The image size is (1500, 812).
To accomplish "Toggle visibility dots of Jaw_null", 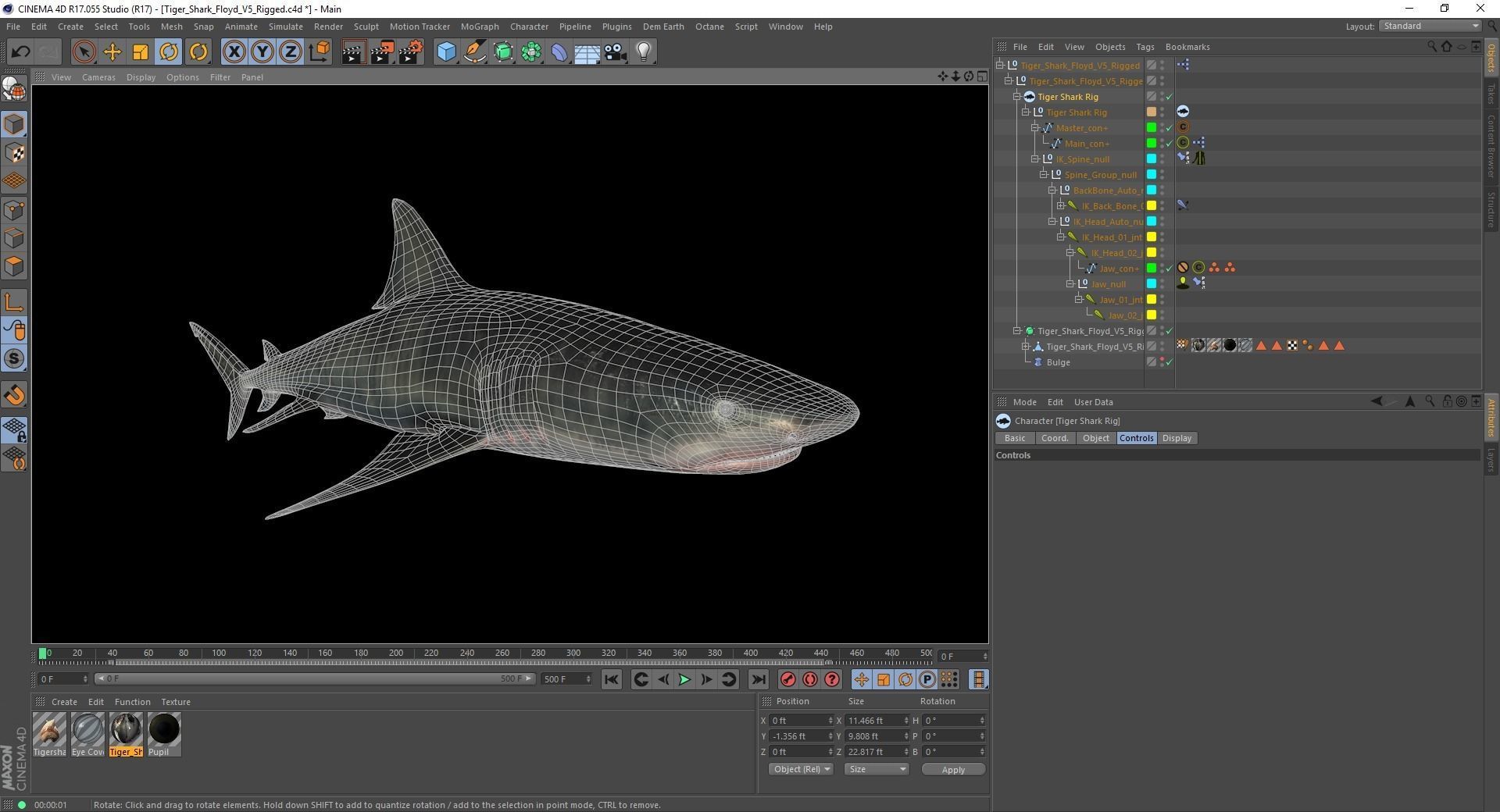I will (x=1162, y=284).
